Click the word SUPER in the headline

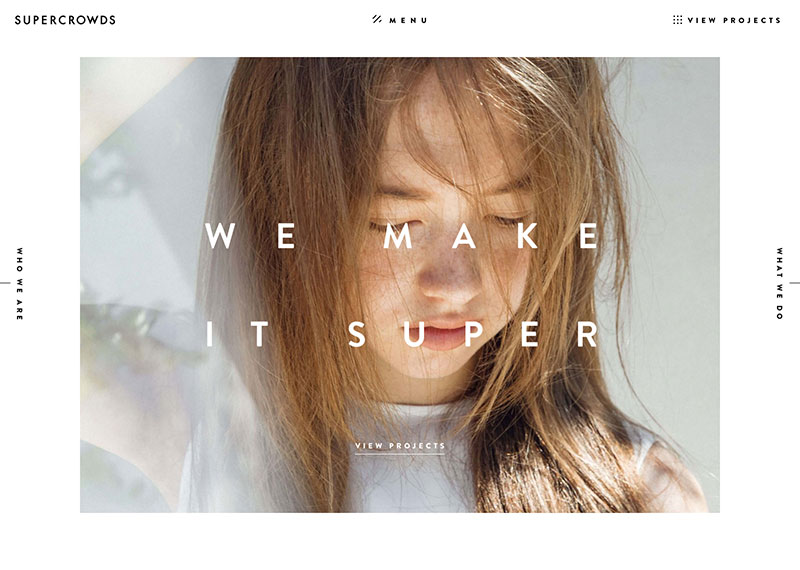[473, 334]
